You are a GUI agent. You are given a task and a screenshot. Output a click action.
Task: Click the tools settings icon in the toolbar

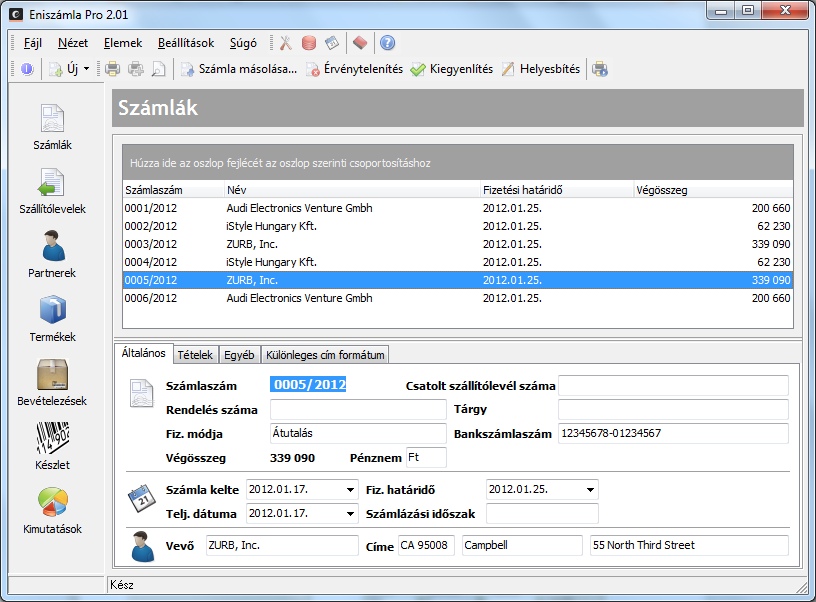click(285, 43)
